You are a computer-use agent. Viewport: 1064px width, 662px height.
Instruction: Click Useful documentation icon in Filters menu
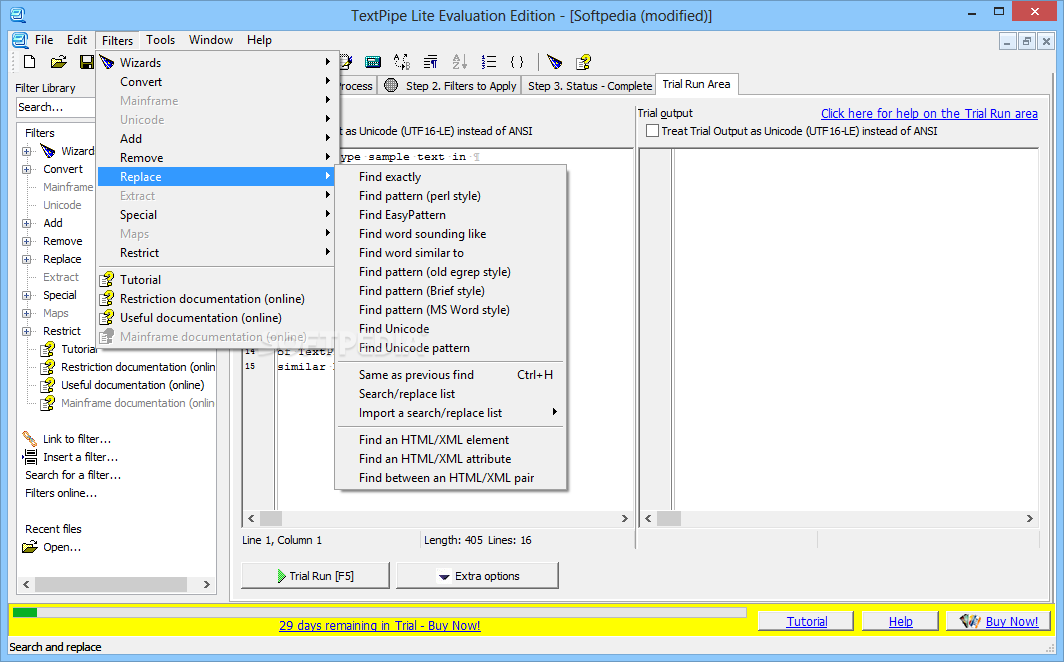pyautogui.click(x=107, y=317)
